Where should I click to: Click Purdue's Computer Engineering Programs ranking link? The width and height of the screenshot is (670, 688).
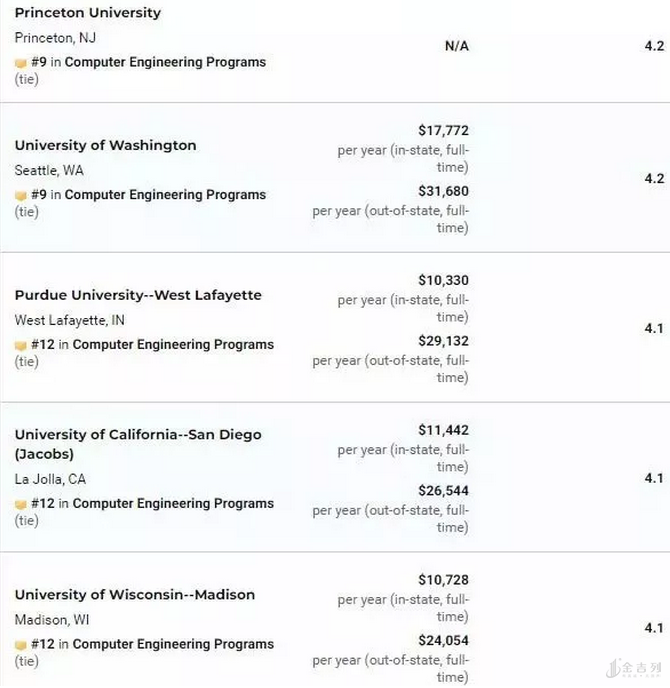click(x=173, y=345)
